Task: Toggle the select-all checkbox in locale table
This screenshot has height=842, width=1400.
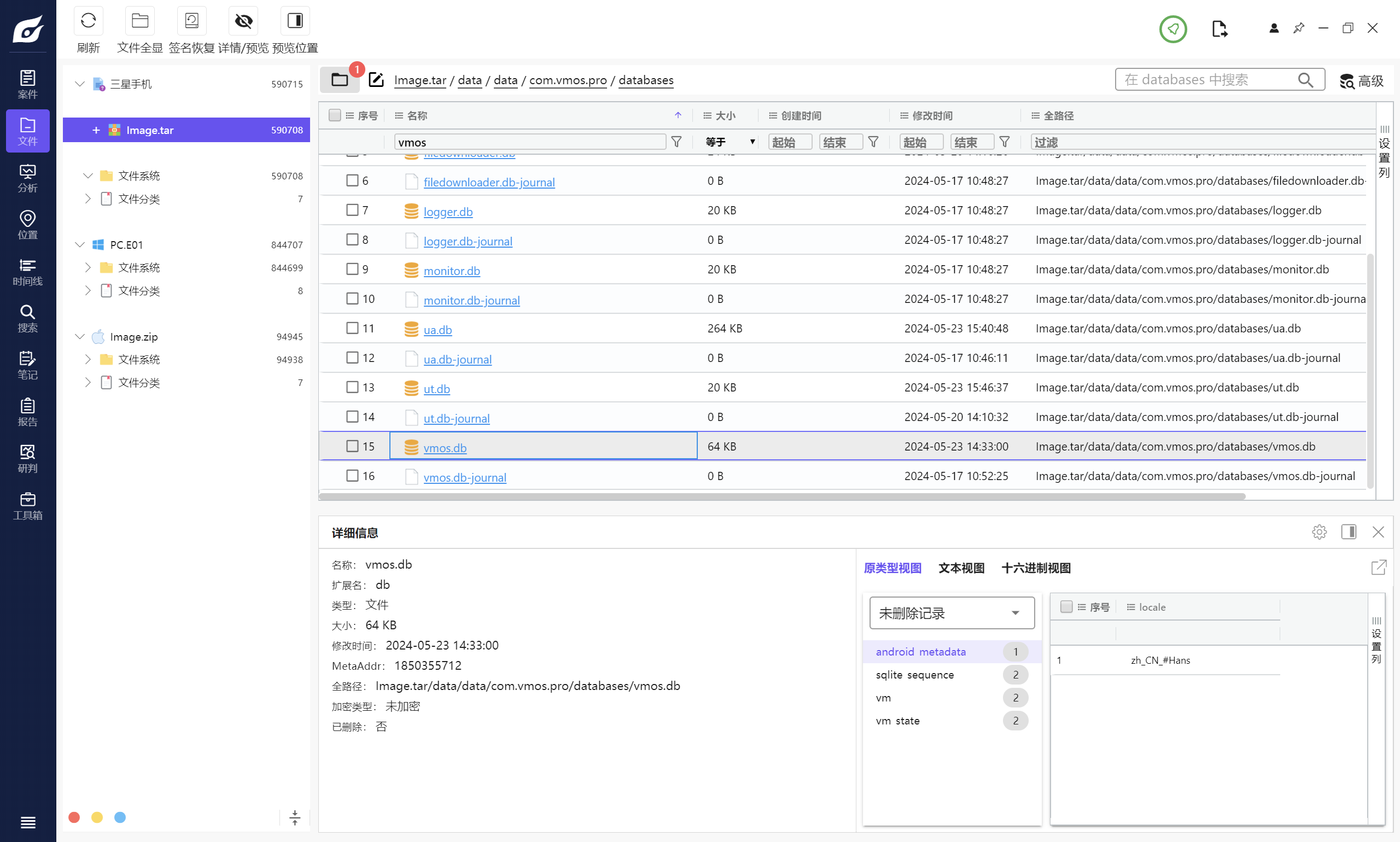Action: pyautogui.click(x=1066, y=606)
